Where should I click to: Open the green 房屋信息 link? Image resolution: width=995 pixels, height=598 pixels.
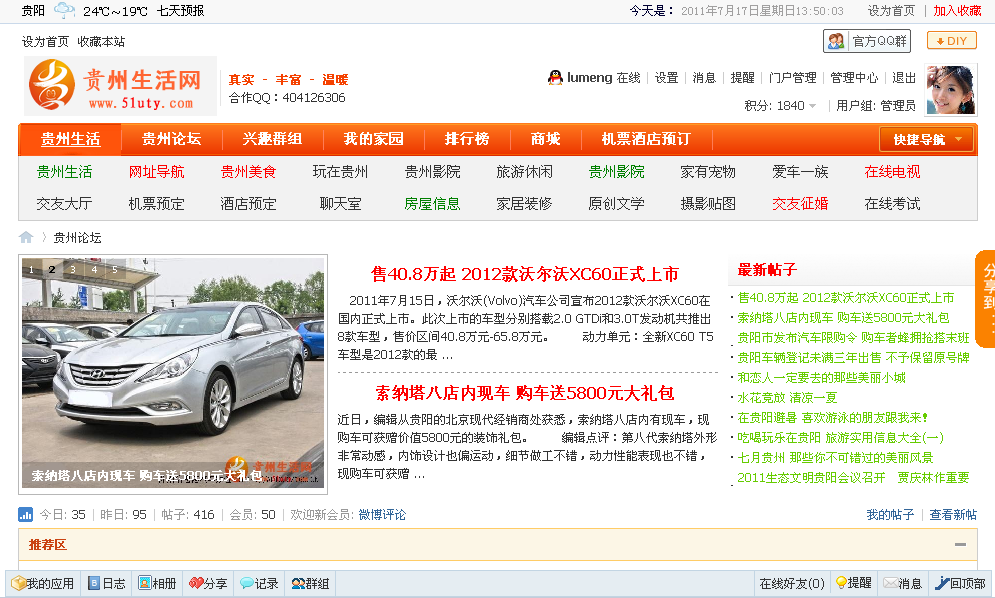coord(432,204)
